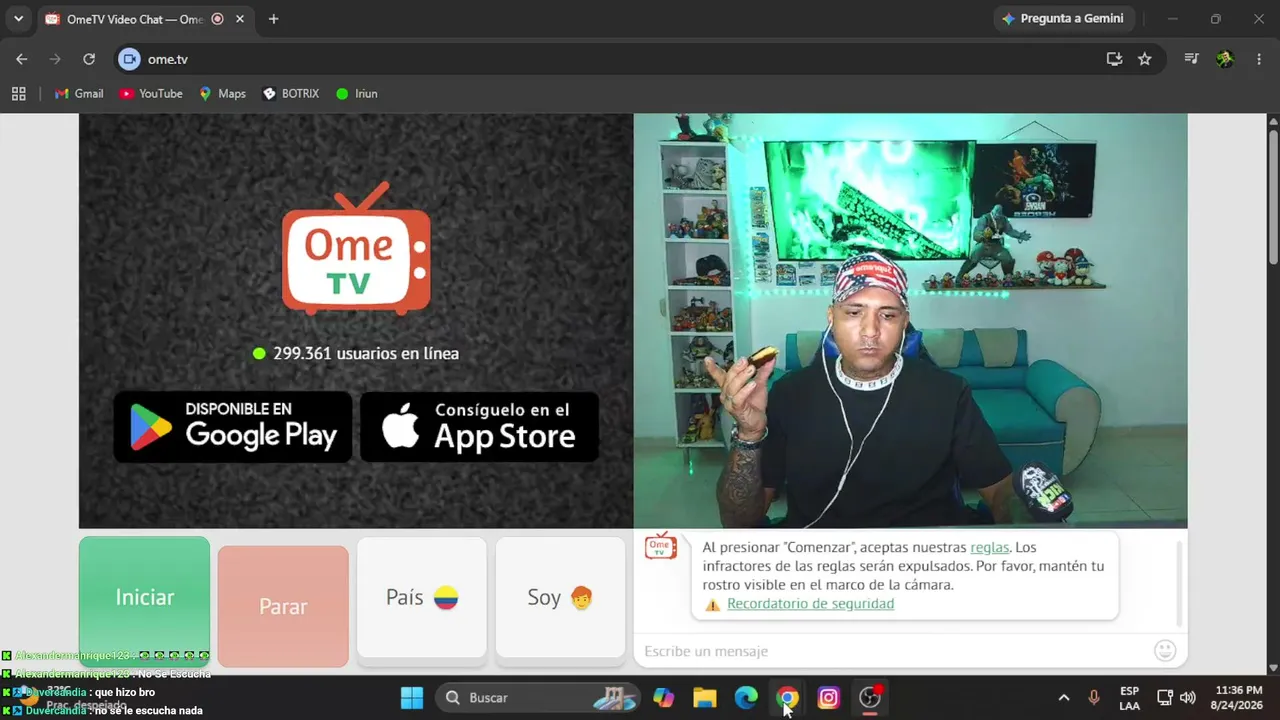Image resolution: width=1280 pixels, height=720 pixels.
Task: Open a new browser tab
Action: tap(273, 19)
